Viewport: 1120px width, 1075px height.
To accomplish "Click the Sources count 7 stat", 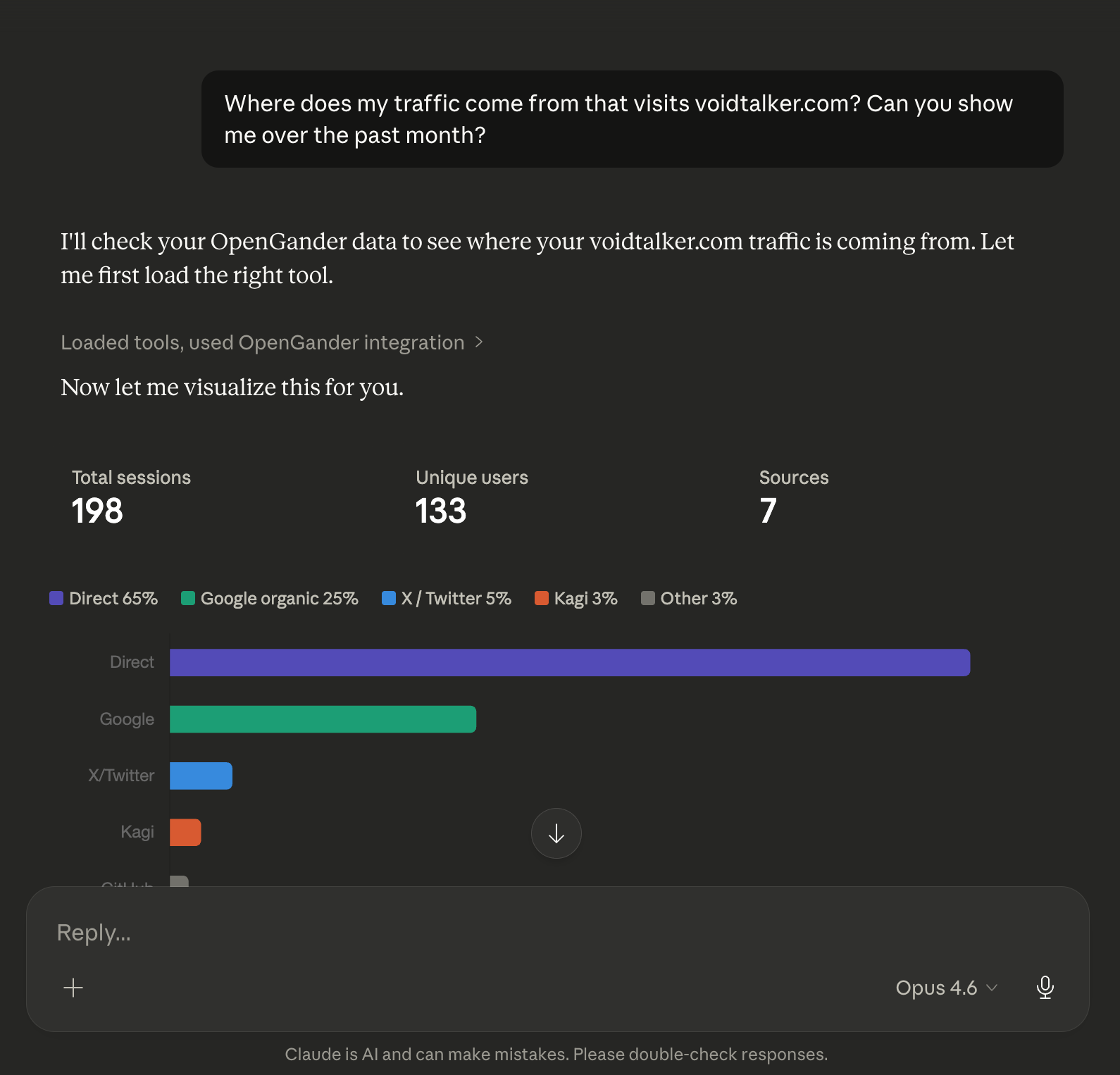I will [x=793, y=497].
